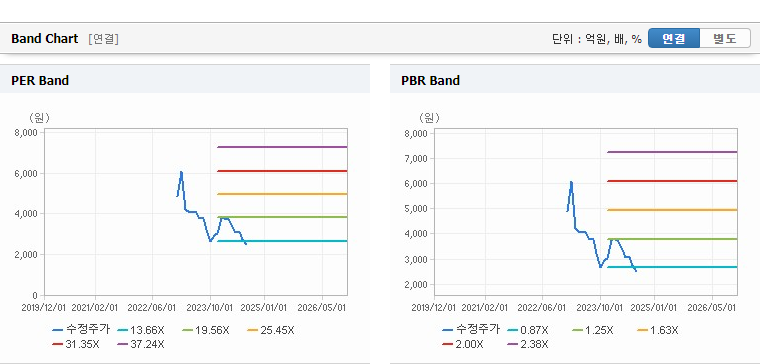Toggle 1.63X series in PBR legend

(x=658, y=330)
